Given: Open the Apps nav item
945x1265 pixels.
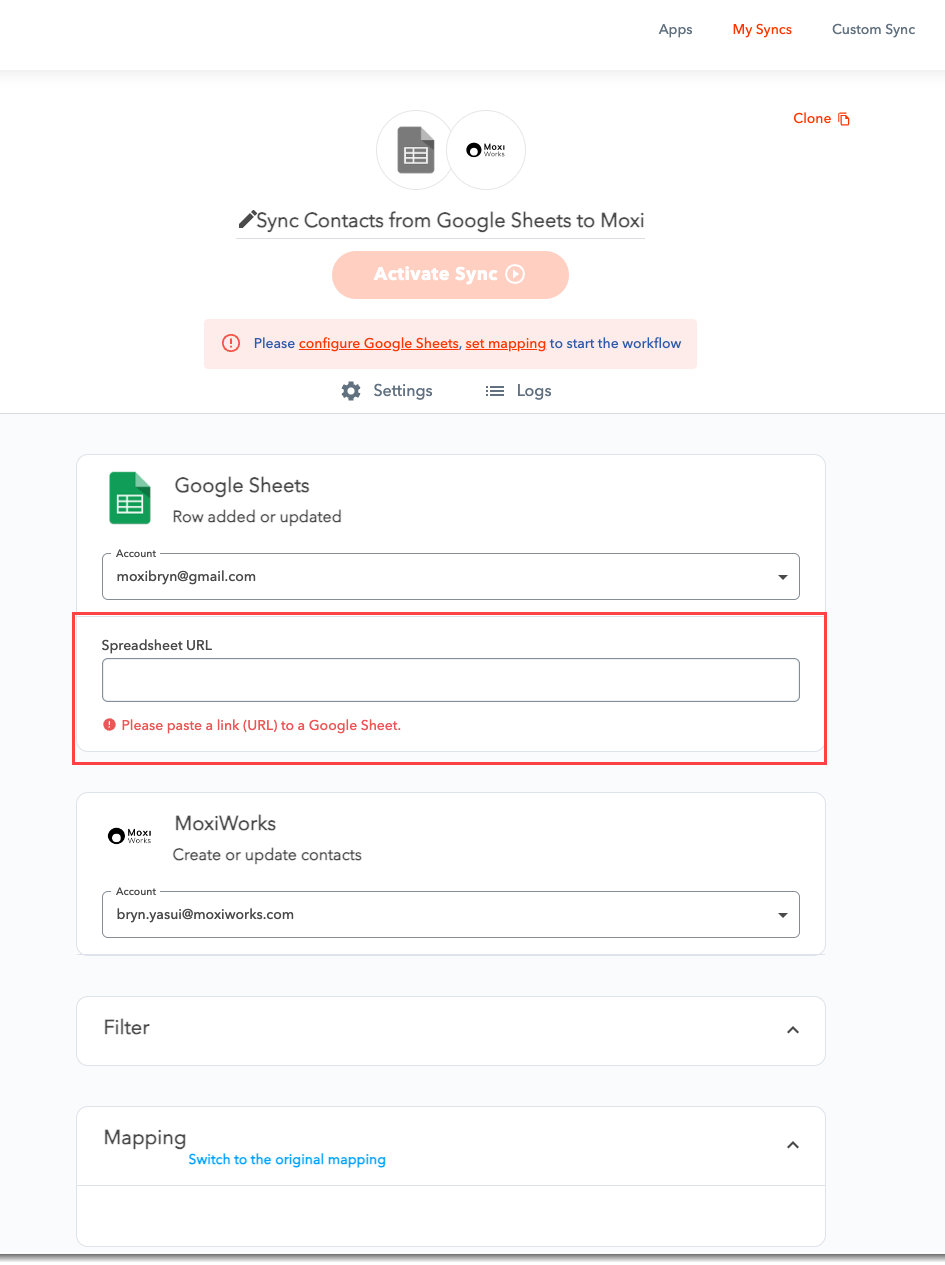Looking at the screenshot, I should pyautogui.click(x=675, y=29).
